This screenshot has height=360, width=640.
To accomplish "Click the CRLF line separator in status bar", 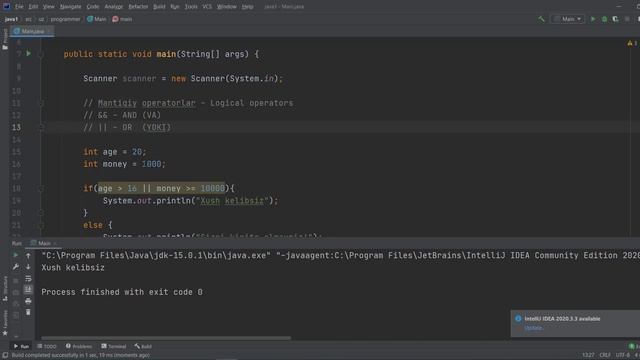I will pyautogui.click(x=604, y=355).
